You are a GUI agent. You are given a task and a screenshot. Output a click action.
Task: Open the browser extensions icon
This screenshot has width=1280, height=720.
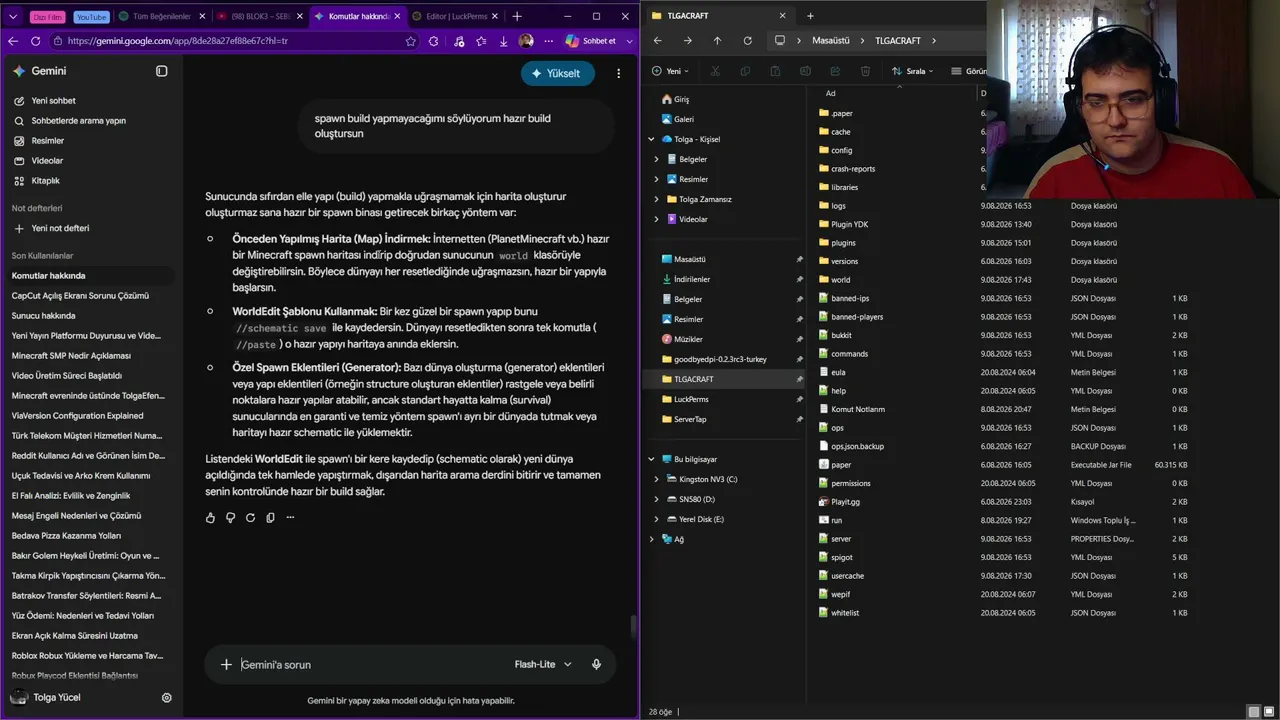point(433,41)
